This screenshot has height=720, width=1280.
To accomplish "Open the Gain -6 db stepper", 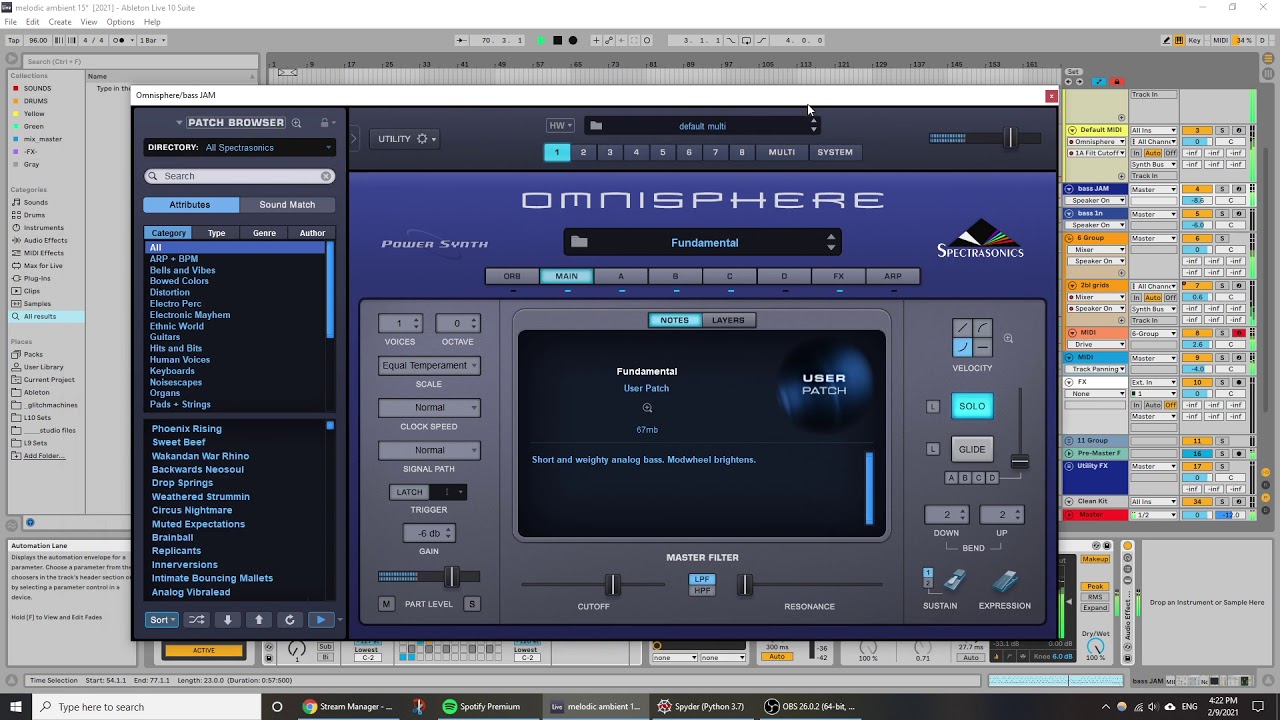I will click(x=429, y=533).
